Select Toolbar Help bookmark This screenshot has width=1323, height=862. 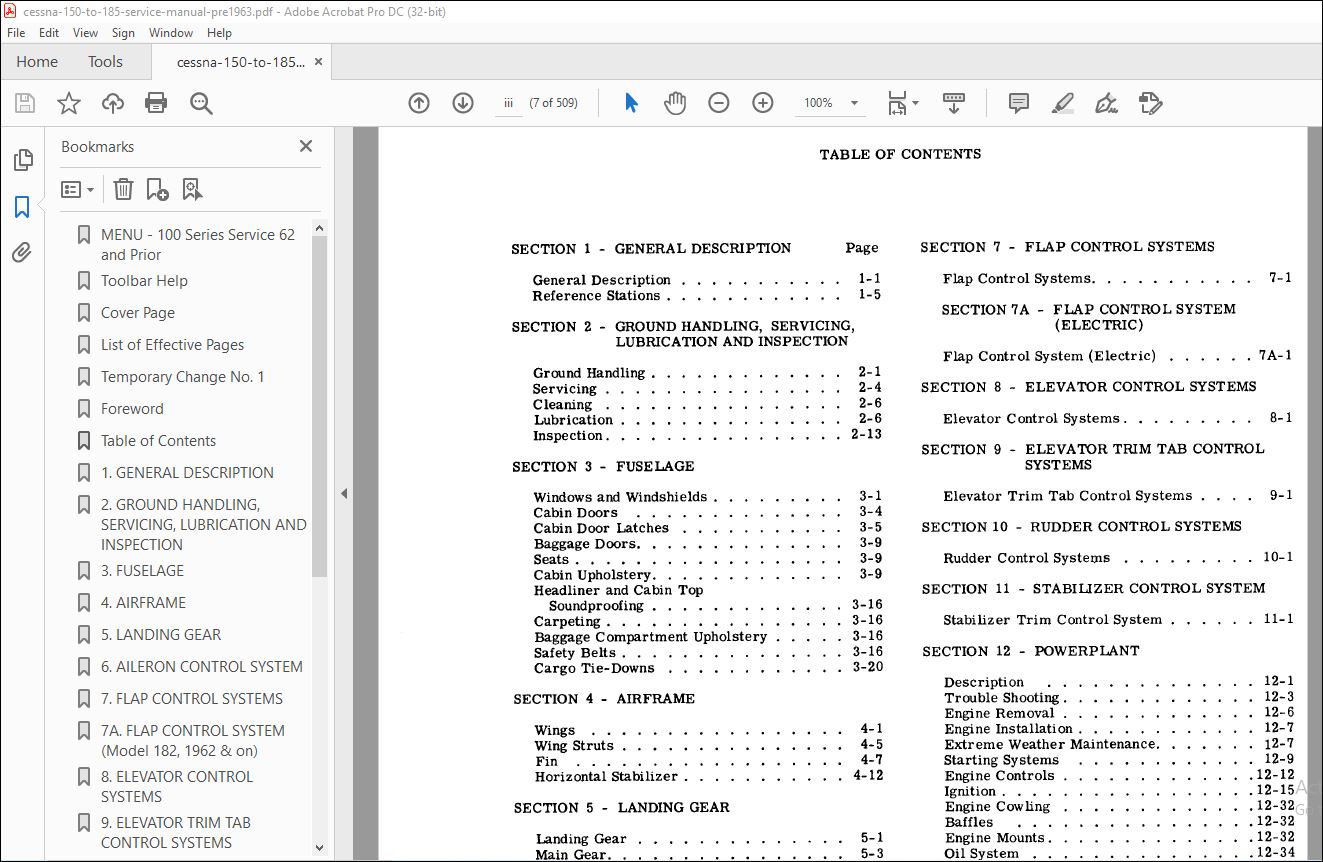[x=144, y=281]
